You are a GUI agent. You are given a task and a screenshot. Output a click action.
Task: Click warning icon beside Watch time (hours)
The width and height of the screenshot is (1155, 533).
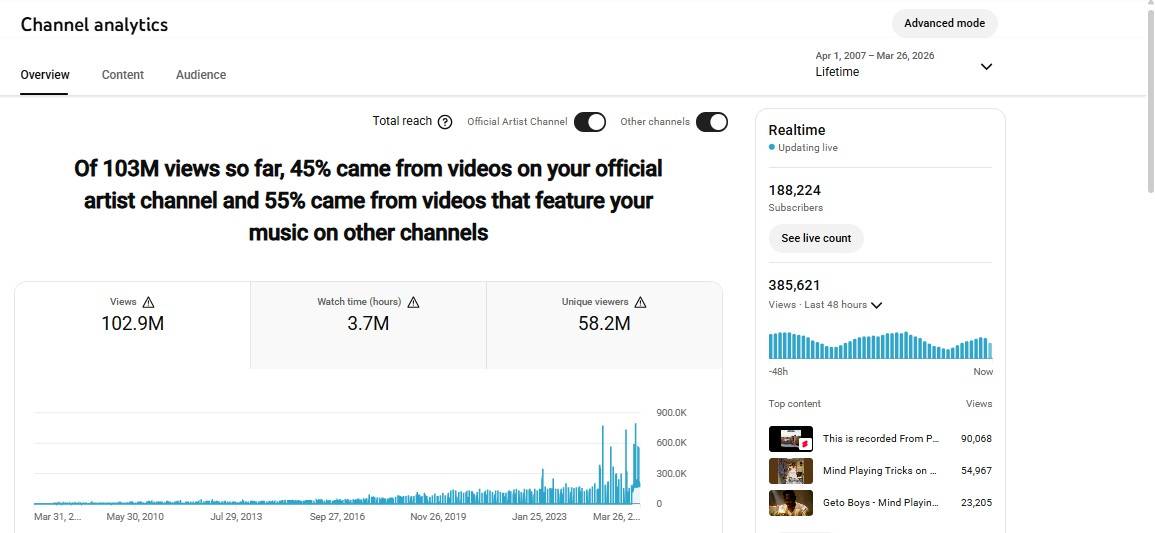(x=413, y=302)
